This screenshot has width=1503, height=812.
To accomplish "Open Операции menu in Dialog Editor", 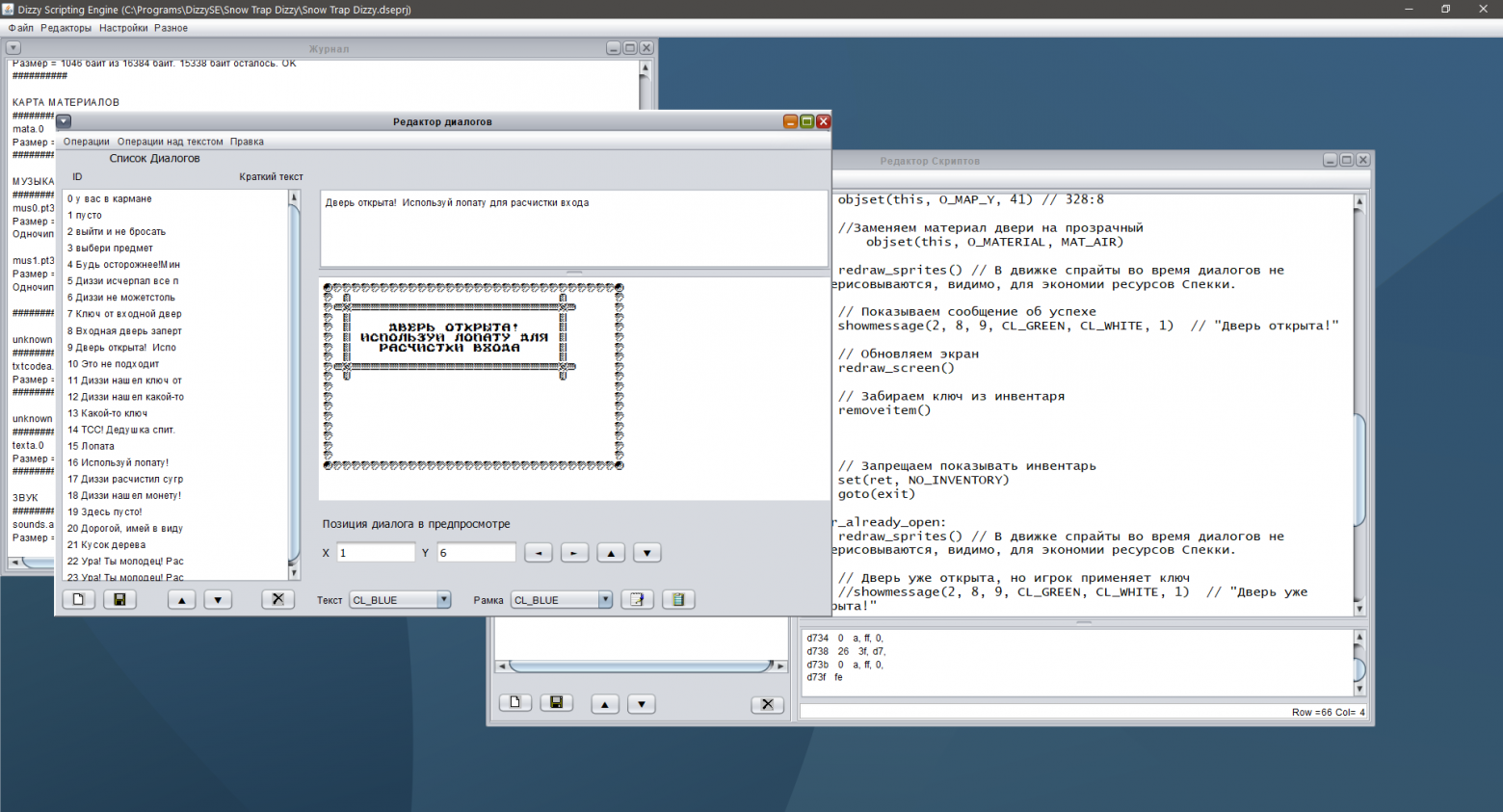I will click(x=87, y=142).
